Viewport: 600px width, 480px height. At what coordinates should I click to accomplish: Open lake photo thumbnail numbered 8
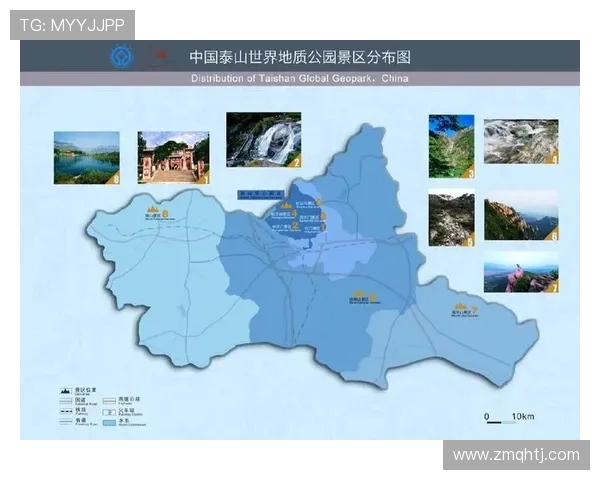[86, 158]
